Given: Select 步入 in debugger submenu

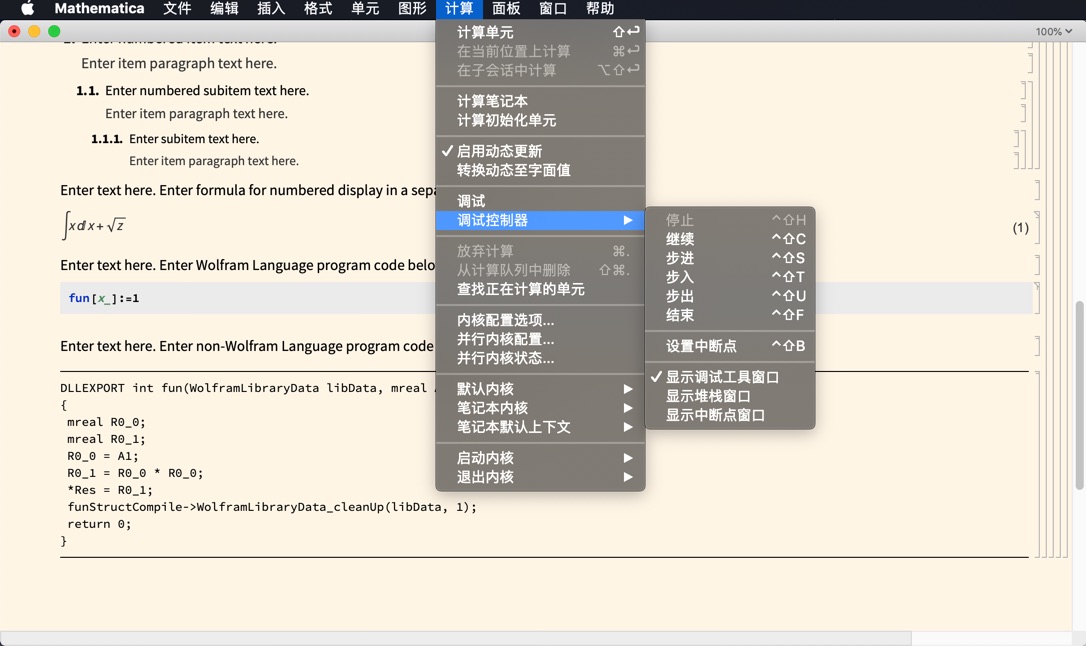Looking at the screenshot, I should click(x=730, y=278).
